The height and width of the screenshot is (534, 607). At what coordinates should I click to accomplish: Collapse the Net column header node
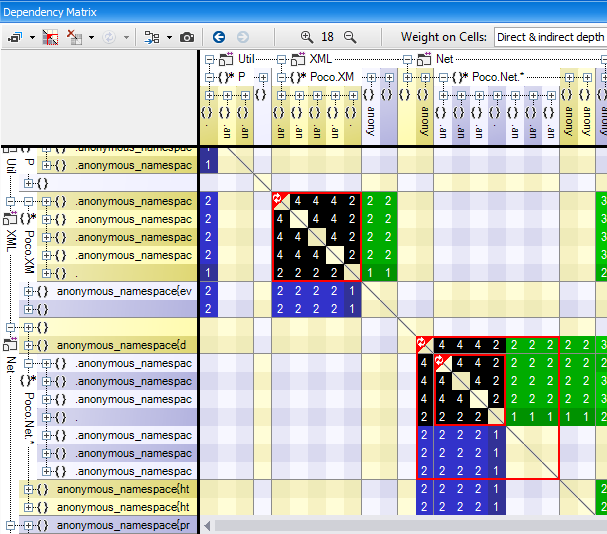[x=408, y=59]
